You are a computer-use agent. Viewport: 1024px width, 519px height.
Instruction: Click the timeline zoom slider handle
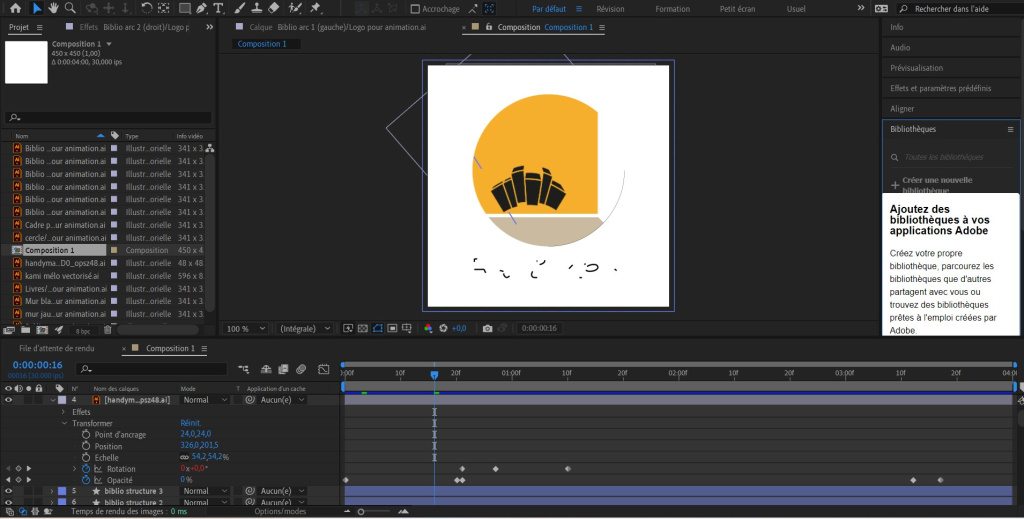[360, 512]
